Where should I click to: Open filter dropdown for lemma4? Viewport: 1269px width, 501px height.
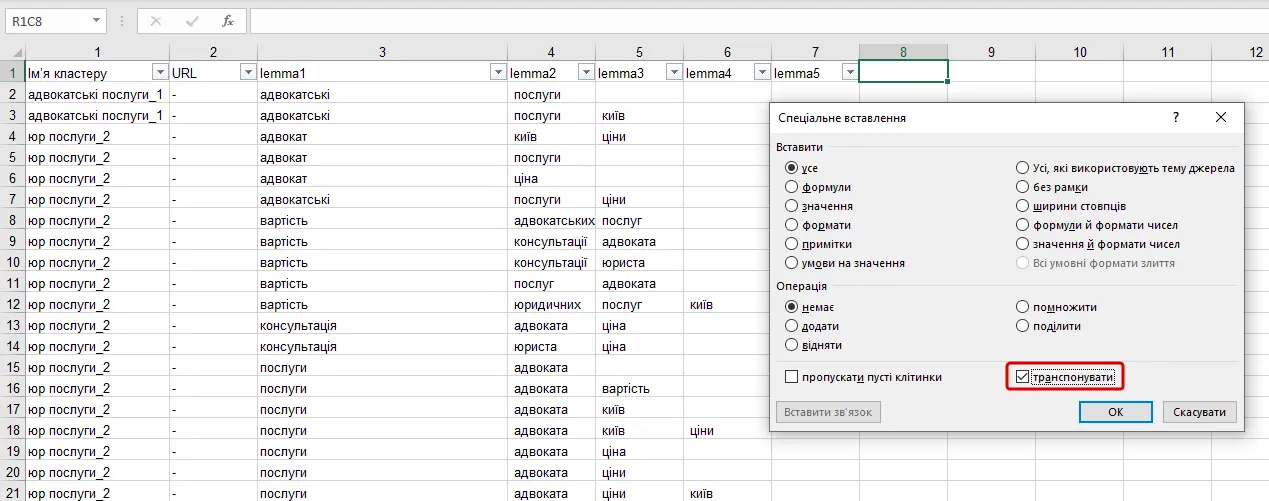tap(761, 72)
